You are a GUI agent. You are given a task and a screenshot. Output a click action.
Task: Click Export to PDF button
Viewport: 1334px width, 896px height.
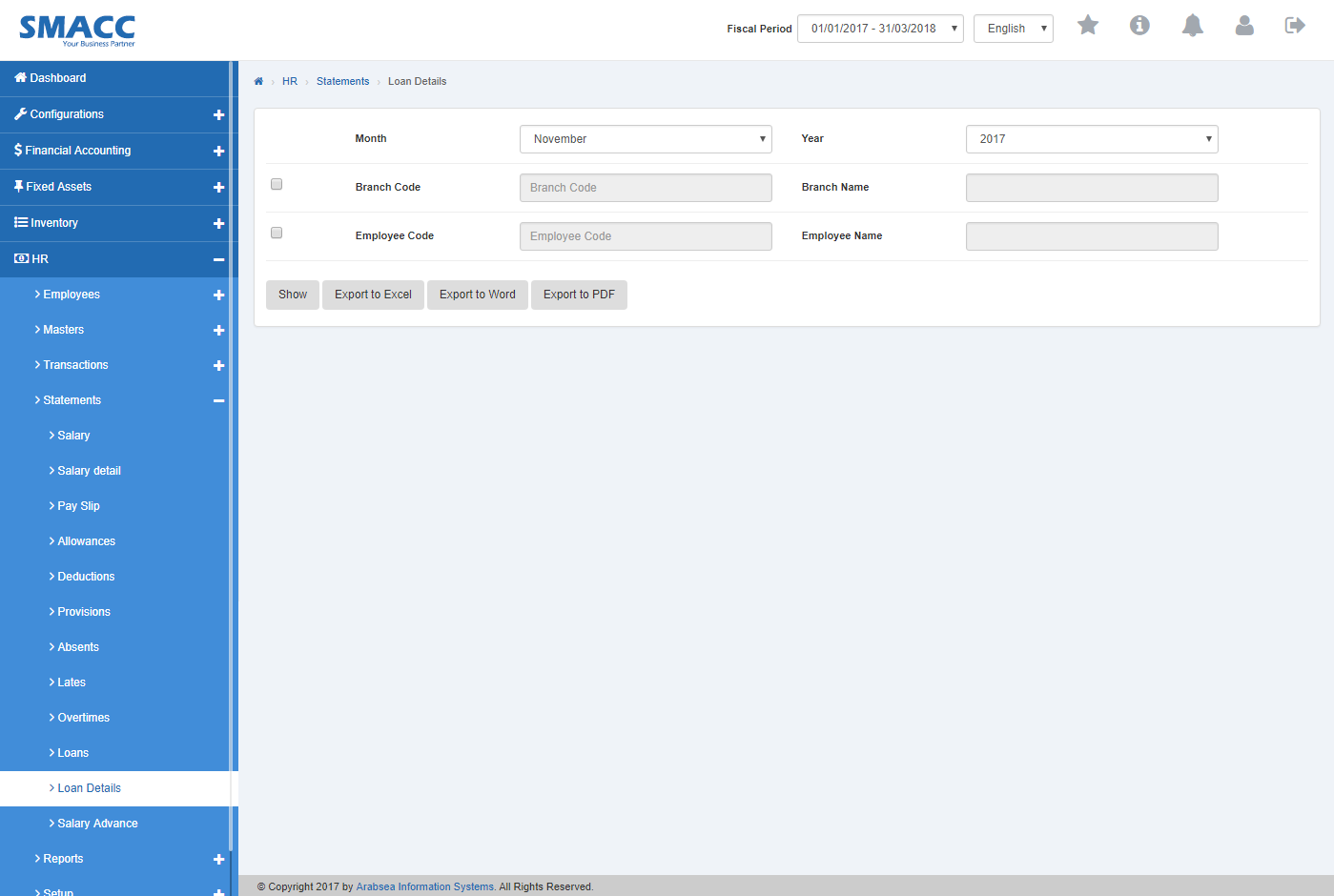(579, 295)
